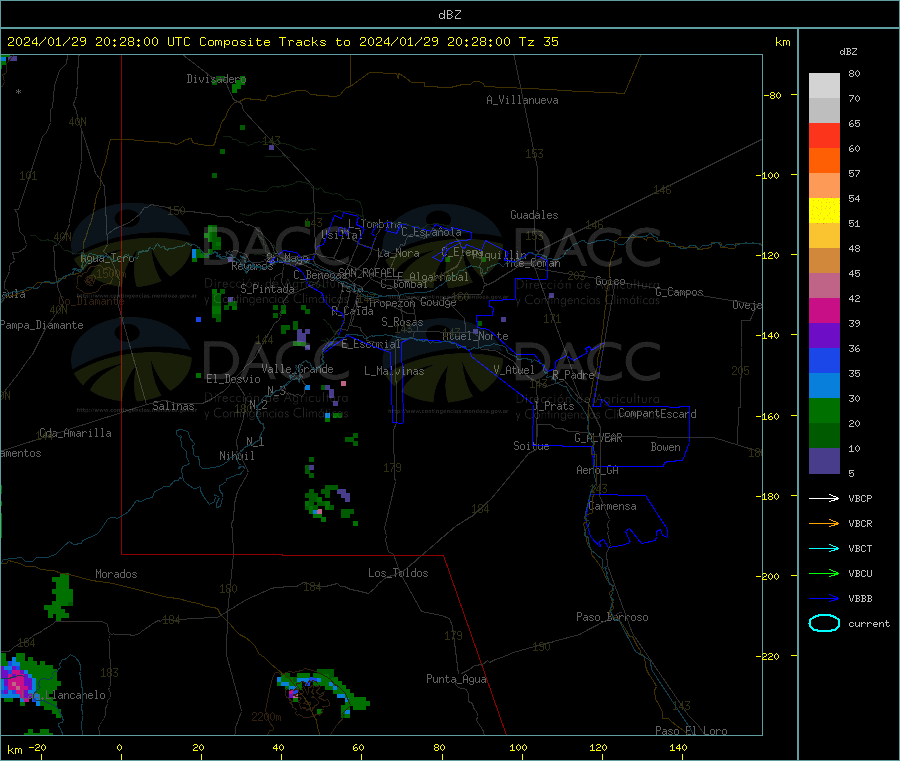
Task: Click the 'Cda_Amarilla' label
Action: tap(75, 433)
